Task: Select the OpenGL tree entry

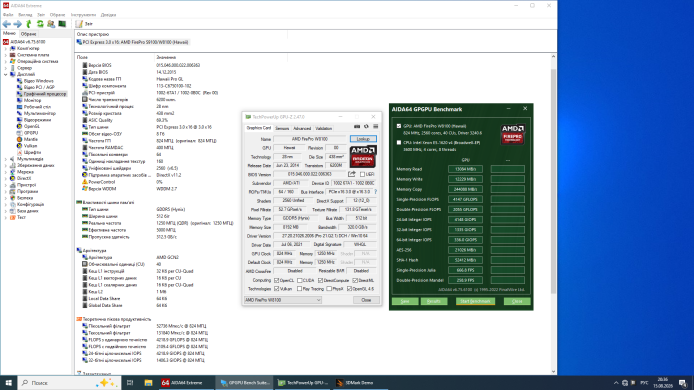Action: (x=31, y=126)
